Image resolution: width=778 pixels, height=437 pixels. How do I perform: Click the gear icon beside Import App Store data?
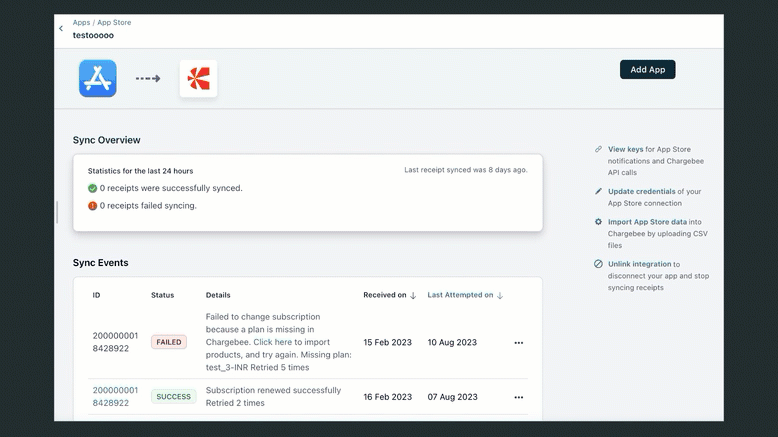click(x=598, y=222)
